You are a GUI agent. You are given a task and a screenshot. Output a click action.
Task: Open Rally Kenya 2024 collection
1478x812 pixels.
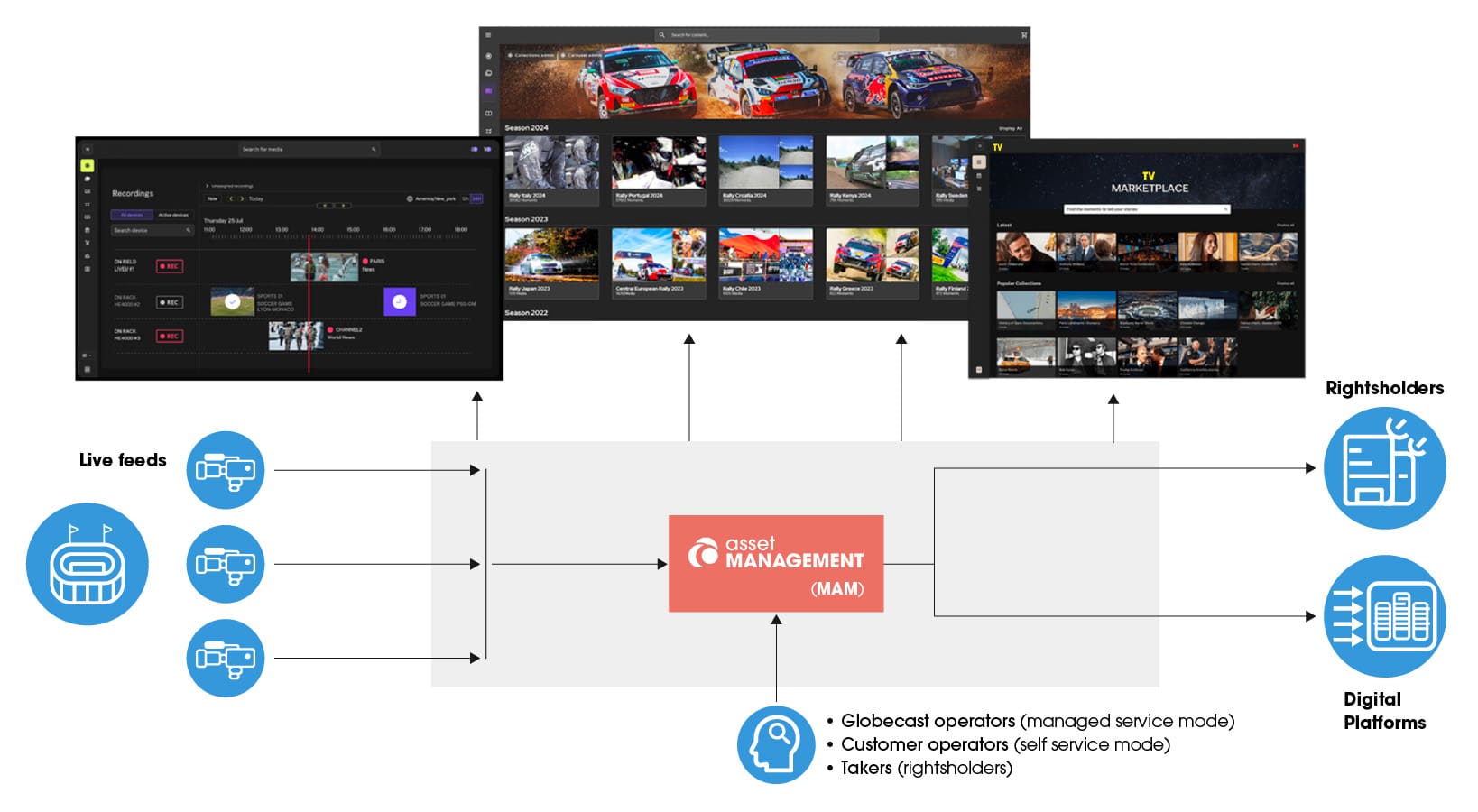click(873, 171)
